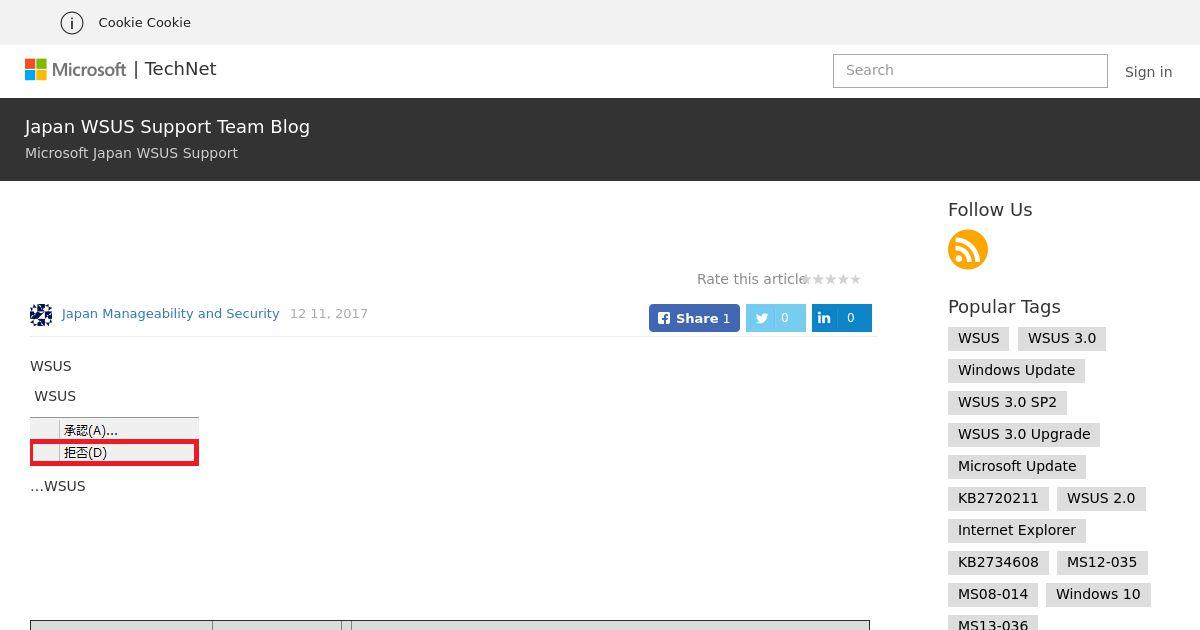The image size is (1200, 630).
Task: Open the Internet Explorer tag
Action: point(1017,531)
